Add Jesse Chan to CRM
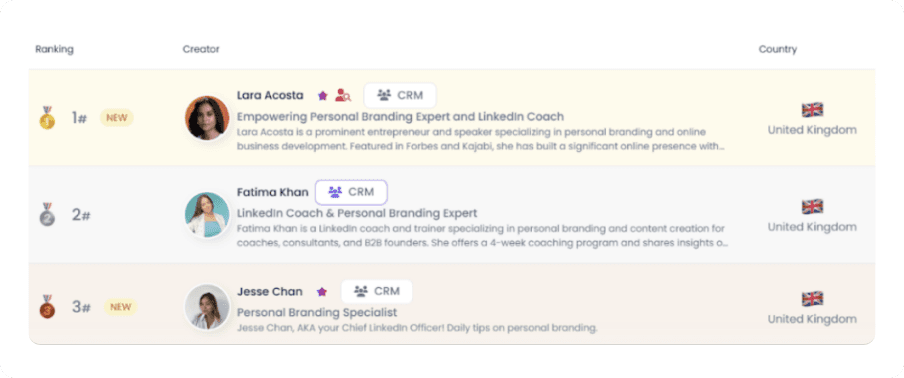Image resolution: width=904 pixels, height=378 pixels. tap(376, 291)
